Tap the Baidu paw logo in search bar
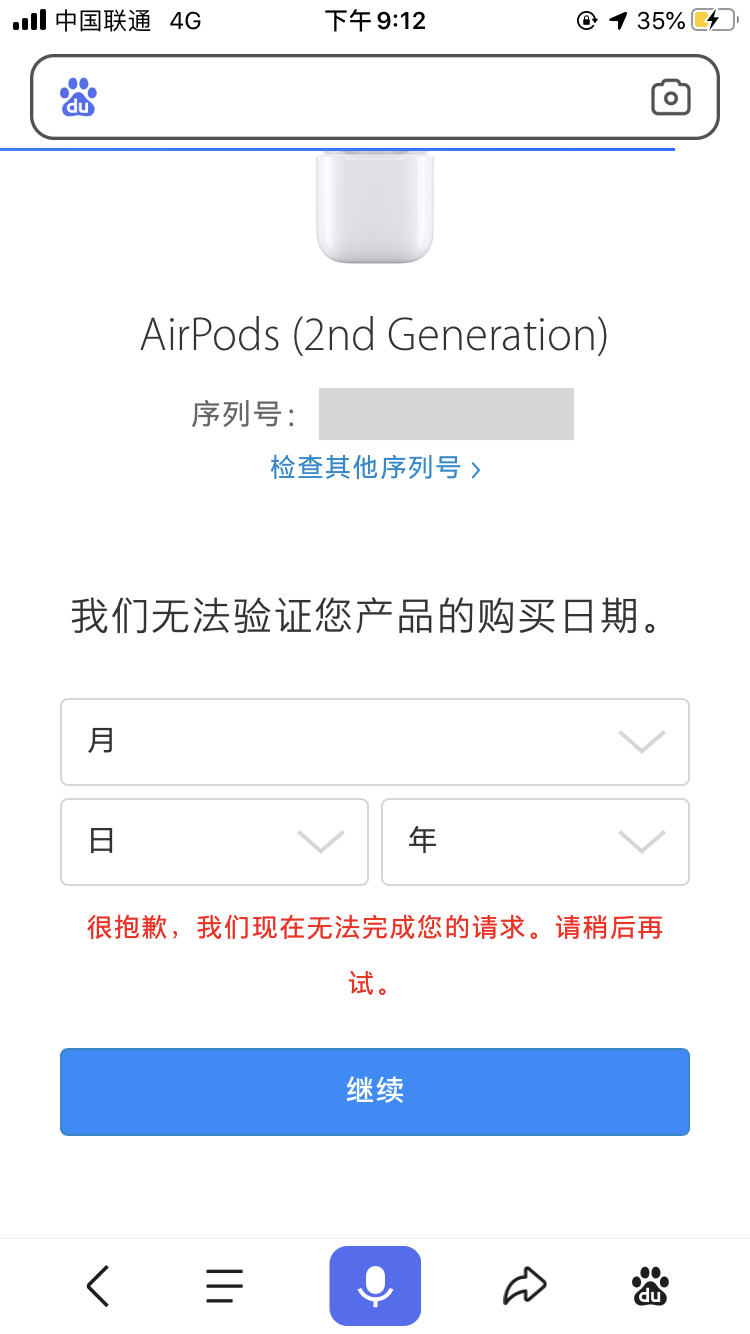Screen dimensions: 750x1334 pyautogui.click(x=79, y=97)
